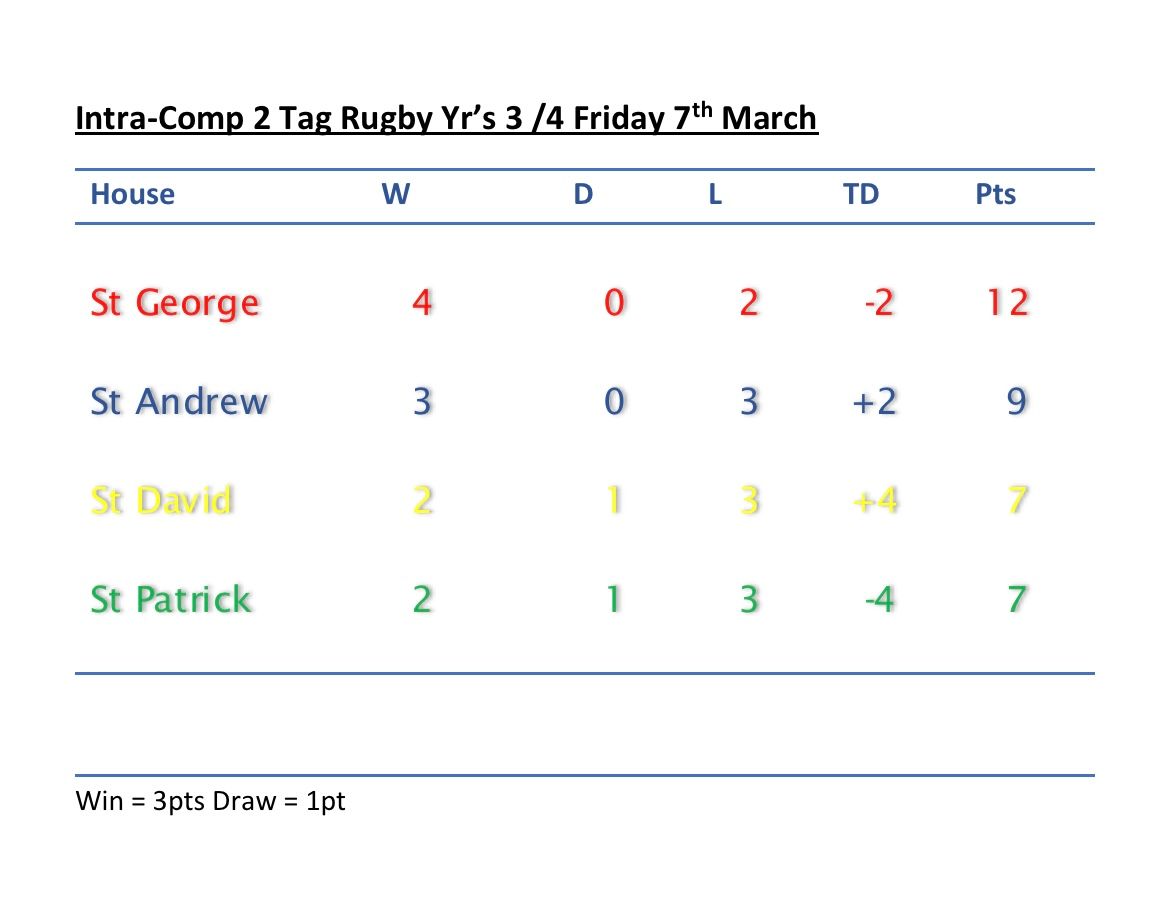Click the W column header

[x=396, y=194]
